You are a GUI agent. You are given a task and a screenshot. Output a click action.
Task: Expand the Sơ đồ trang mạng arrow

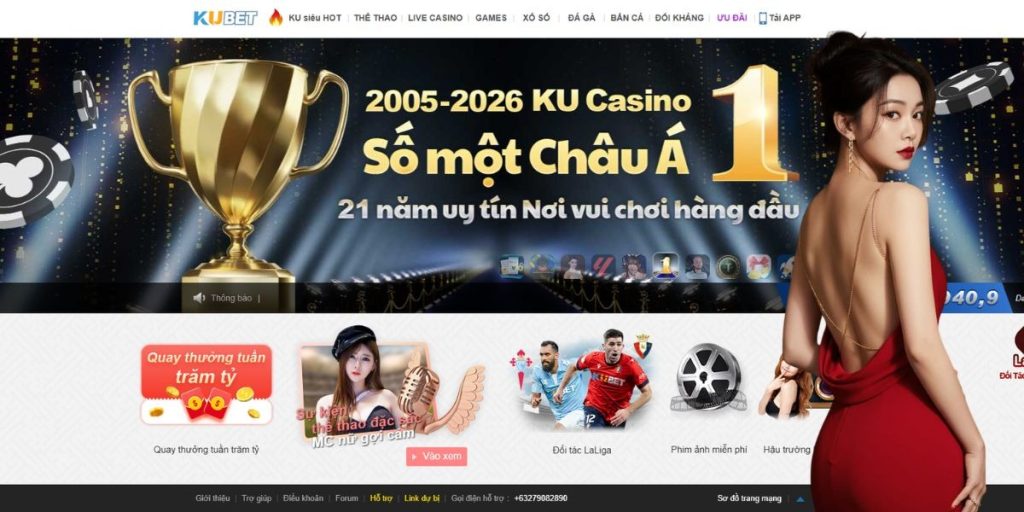coord(800,500)
